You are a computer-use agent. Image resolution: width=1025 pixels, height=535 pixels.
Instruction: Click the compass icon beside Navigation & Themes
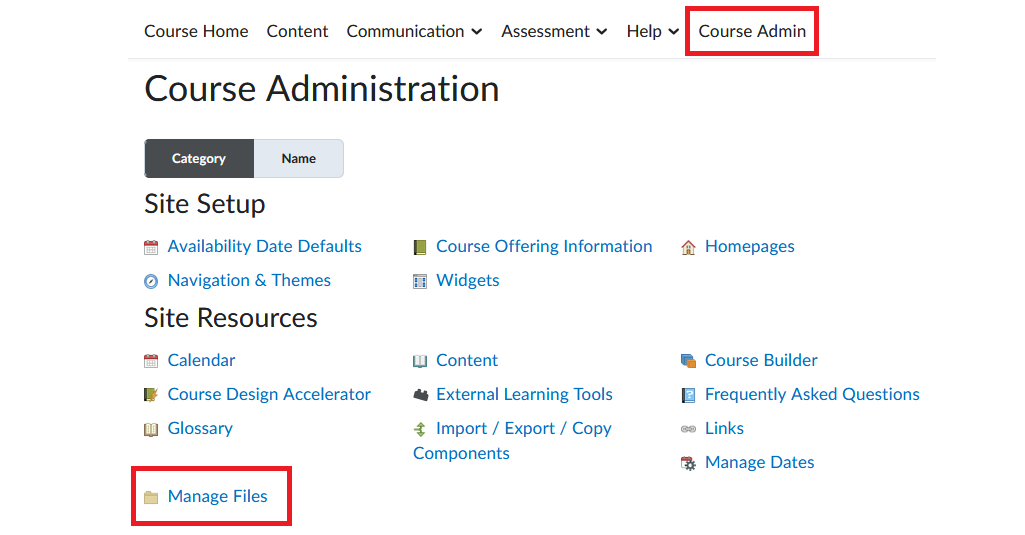click(151, 281)
